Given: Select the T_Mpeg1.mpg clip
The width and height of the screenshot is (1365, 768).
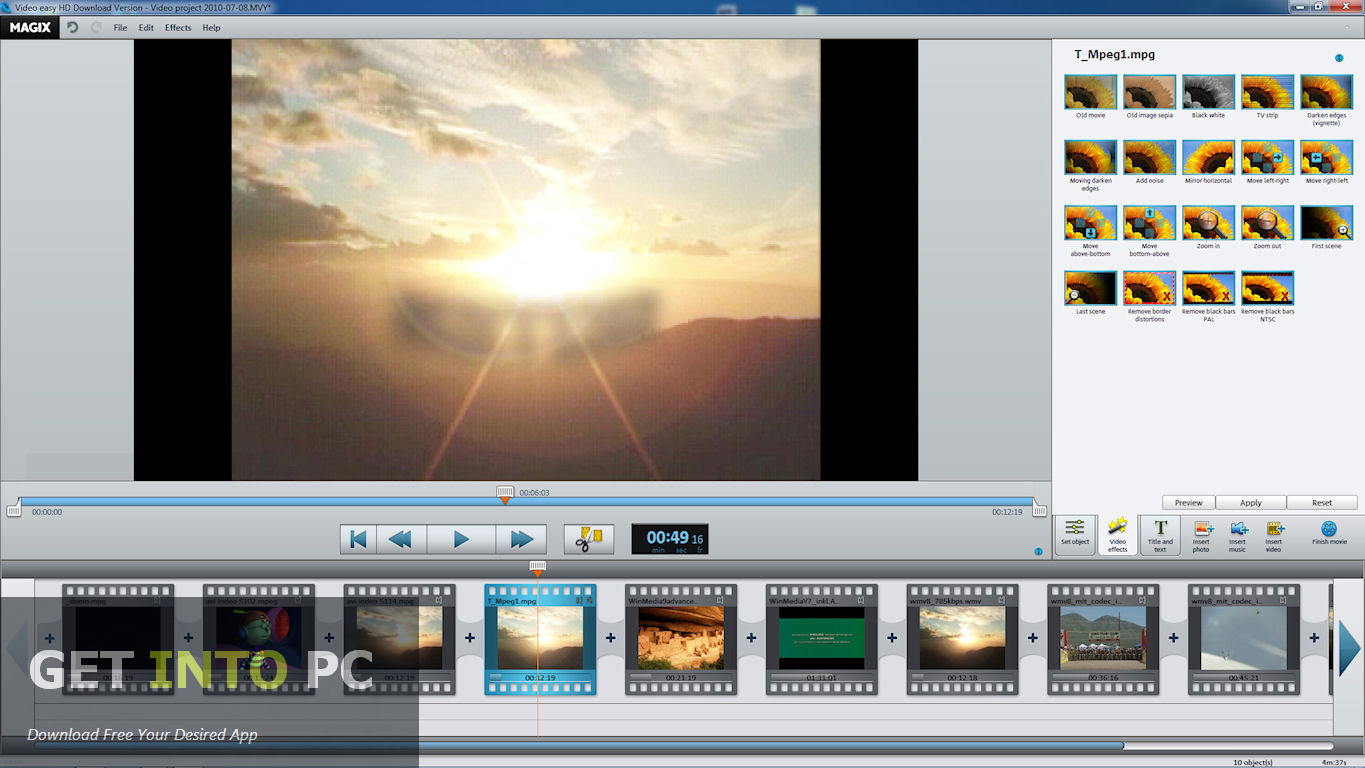Looking at the screenshot, I should tap(540, 637).
